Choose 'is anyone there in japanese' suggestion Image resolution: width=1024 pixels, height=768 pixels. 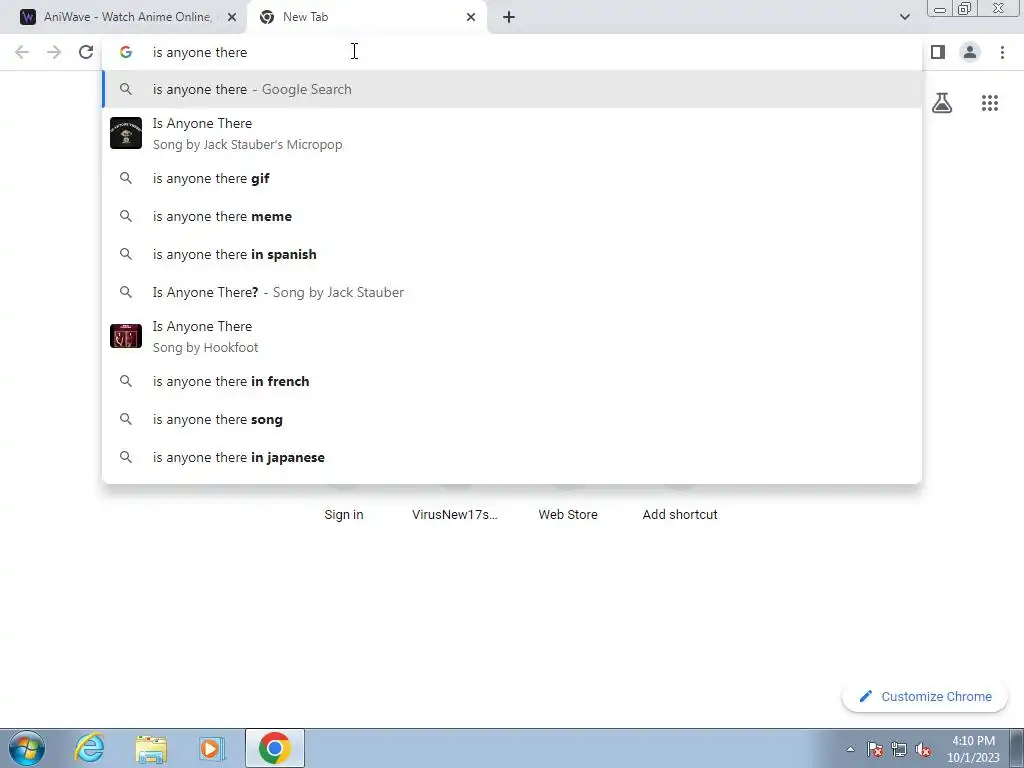click(512, 457)
